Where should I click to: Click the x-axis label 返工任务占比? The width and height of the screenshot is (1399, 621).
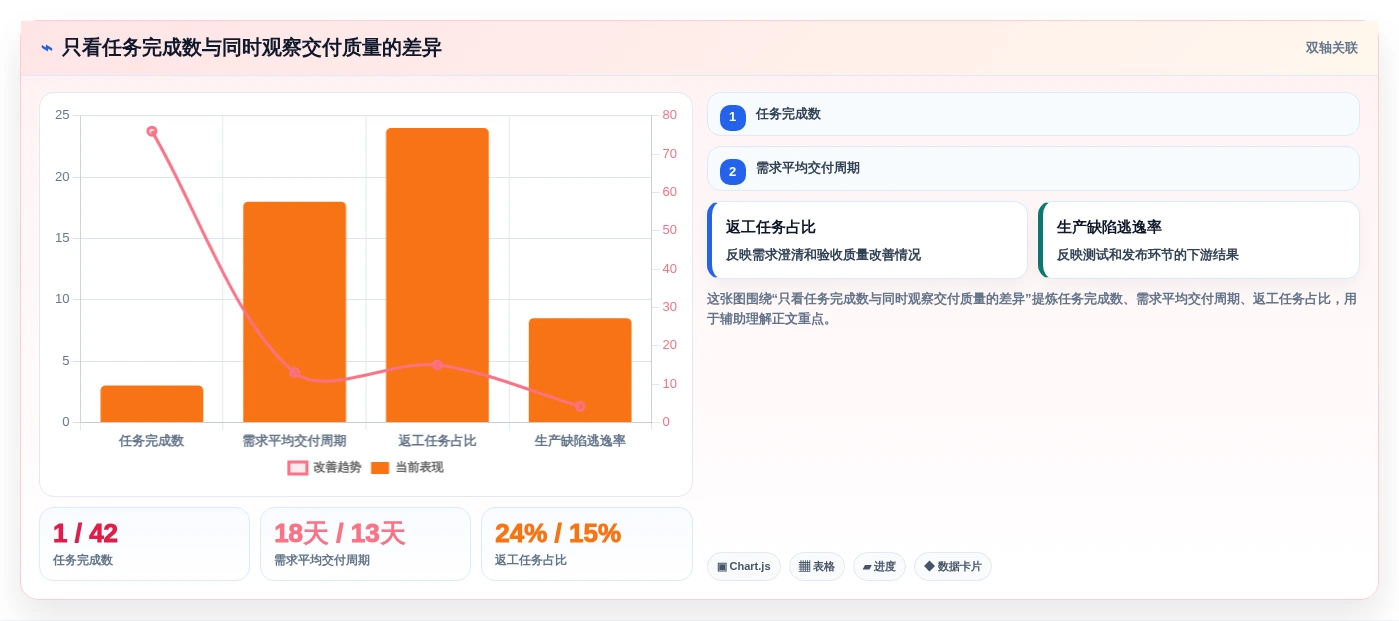coord(437,440)
